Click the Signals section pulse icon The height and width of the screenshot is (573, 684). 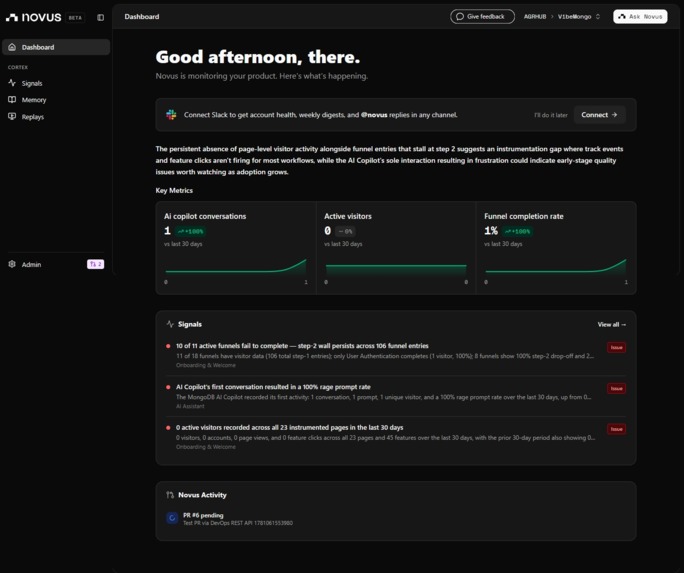click(170, 324)
